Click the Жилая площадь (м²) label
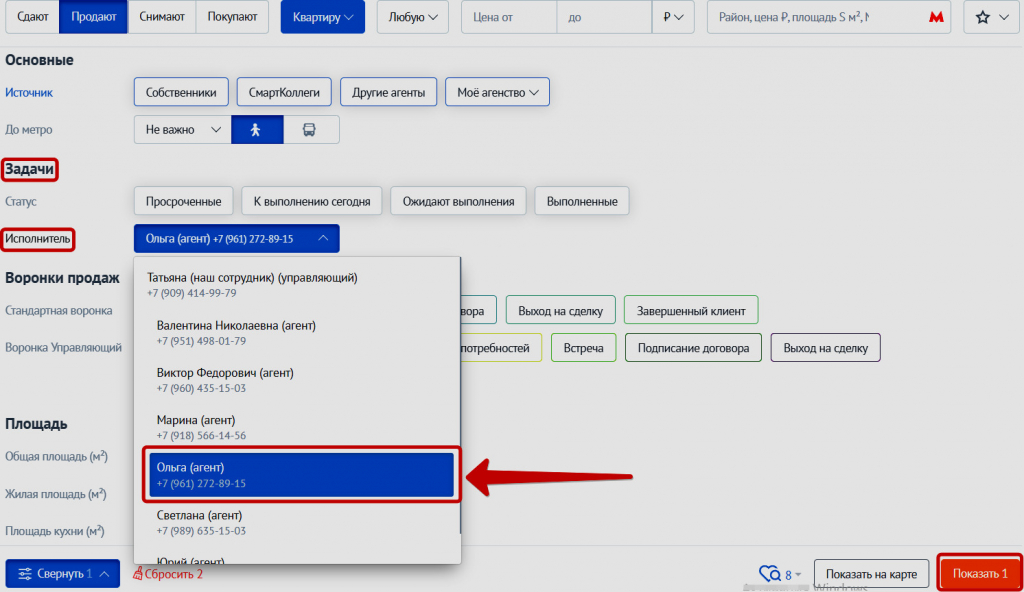Viewport: 1024px width, 592px height. (56, 494)
